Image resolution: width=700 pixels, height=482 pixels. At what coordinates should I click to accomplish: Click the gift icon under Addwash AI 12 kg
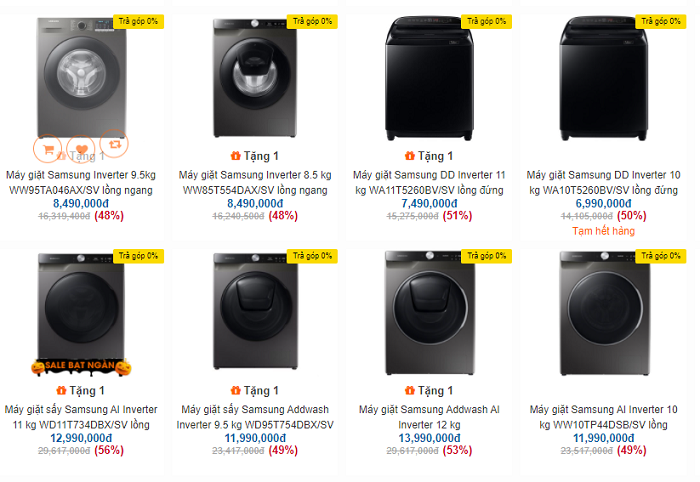click(410, 391)
